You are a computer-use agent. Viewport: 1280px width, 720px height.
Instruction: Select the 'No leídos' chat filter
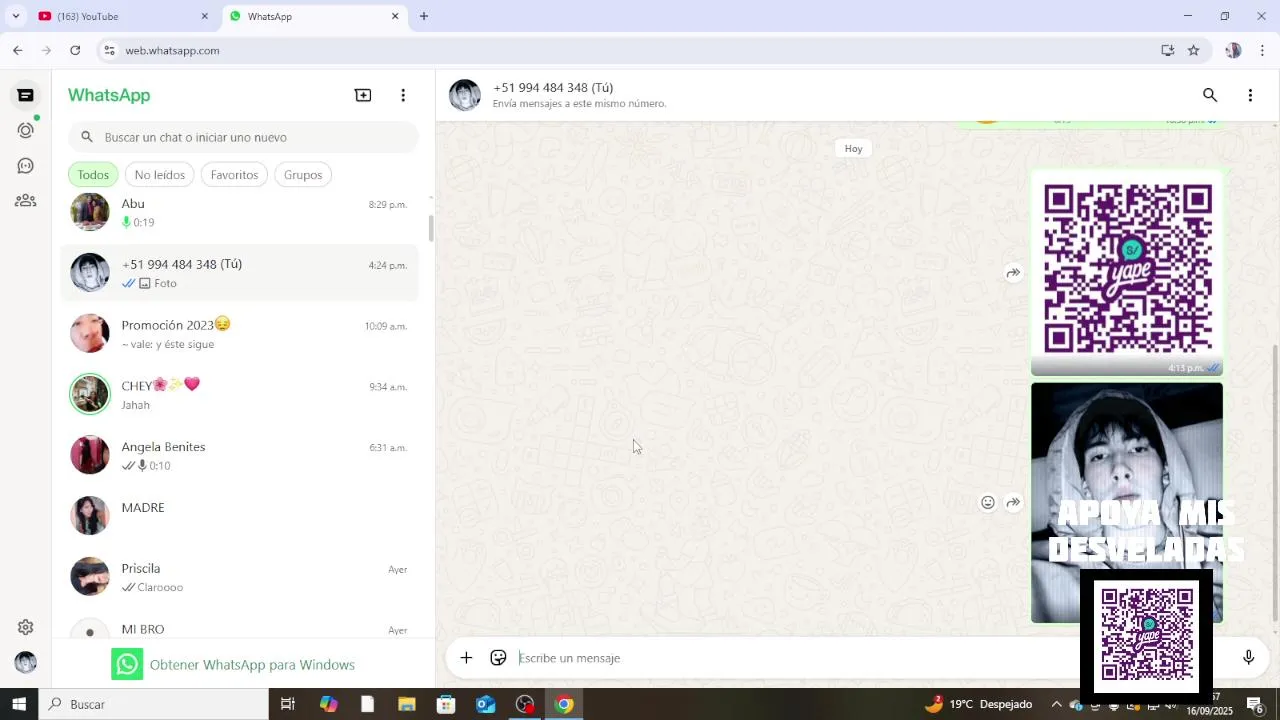[160, 175]
